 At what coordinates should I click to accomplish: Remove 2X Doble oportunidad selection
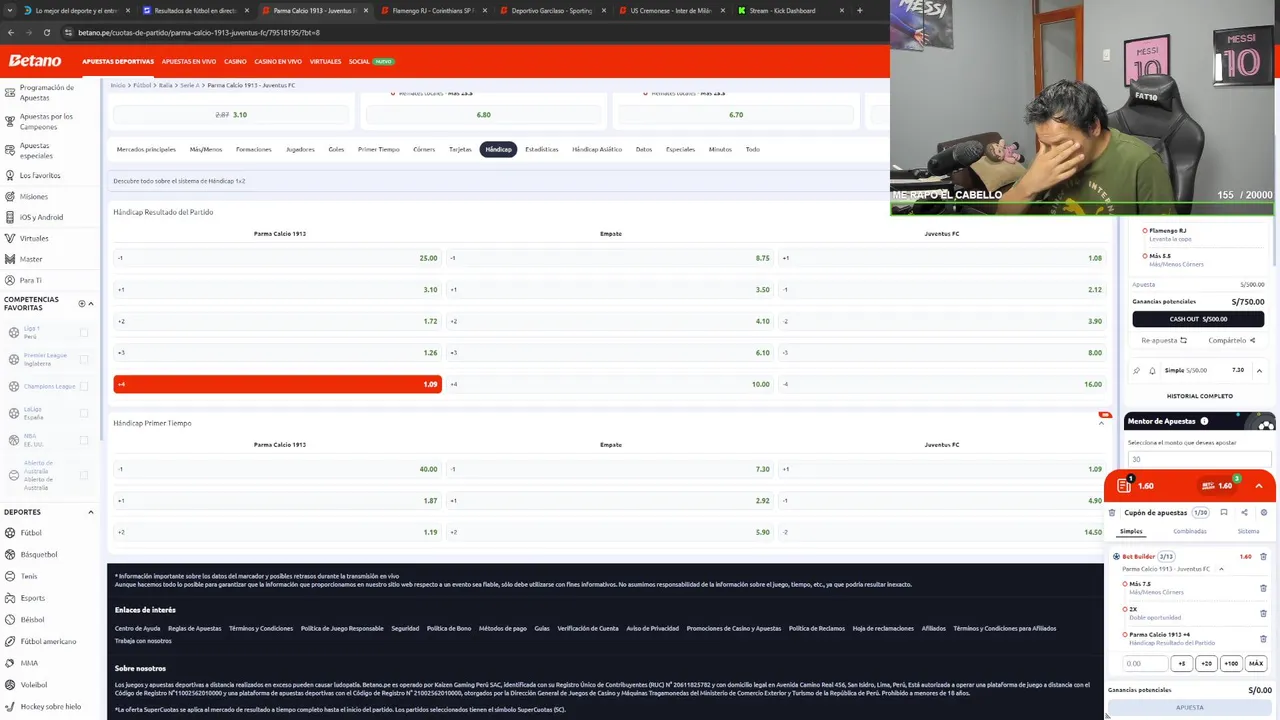pos(1263,613)
